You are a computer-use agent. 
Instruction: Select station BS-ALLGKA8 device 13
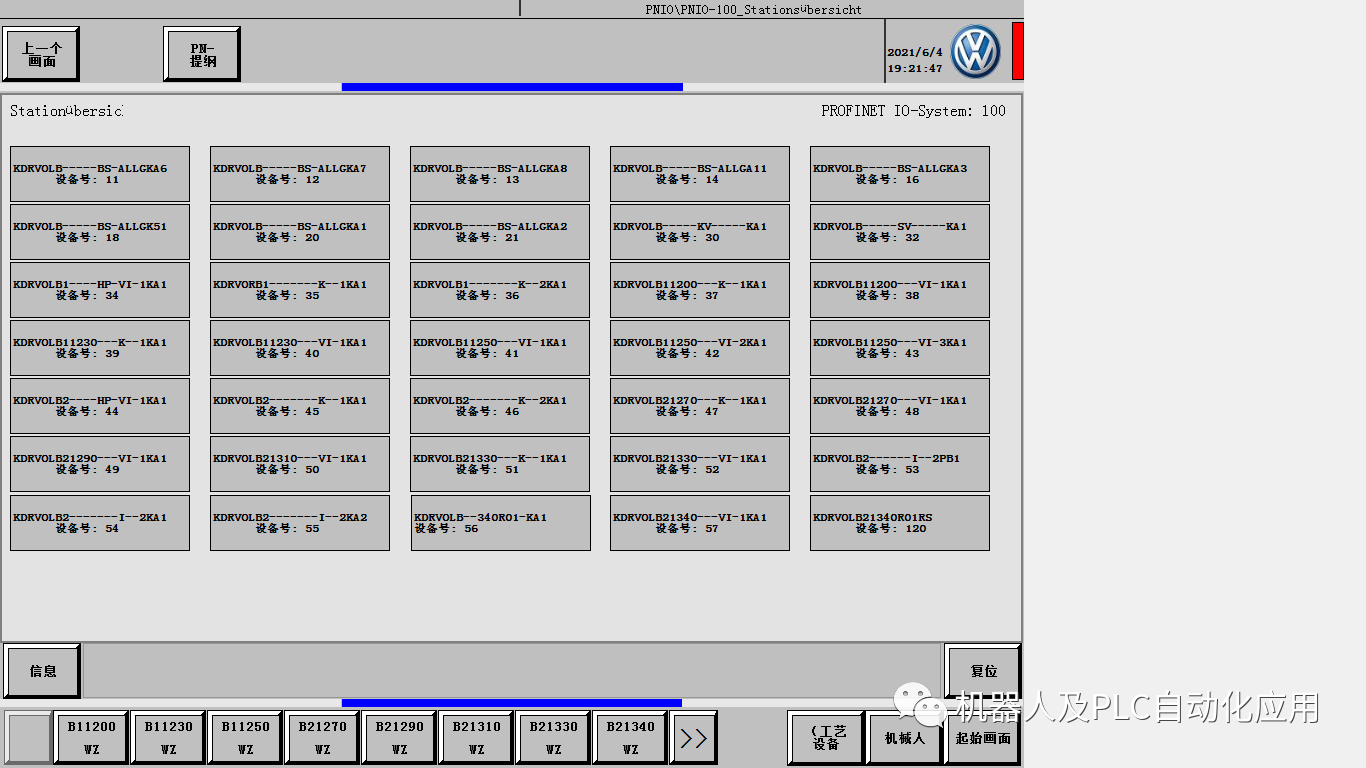pyautogui.click(x=500, y=174)
